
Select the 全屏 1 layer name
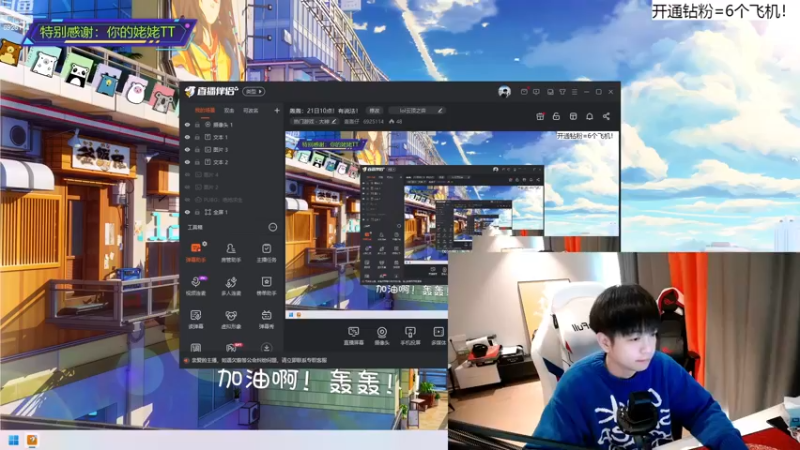[x=220, y=212]
